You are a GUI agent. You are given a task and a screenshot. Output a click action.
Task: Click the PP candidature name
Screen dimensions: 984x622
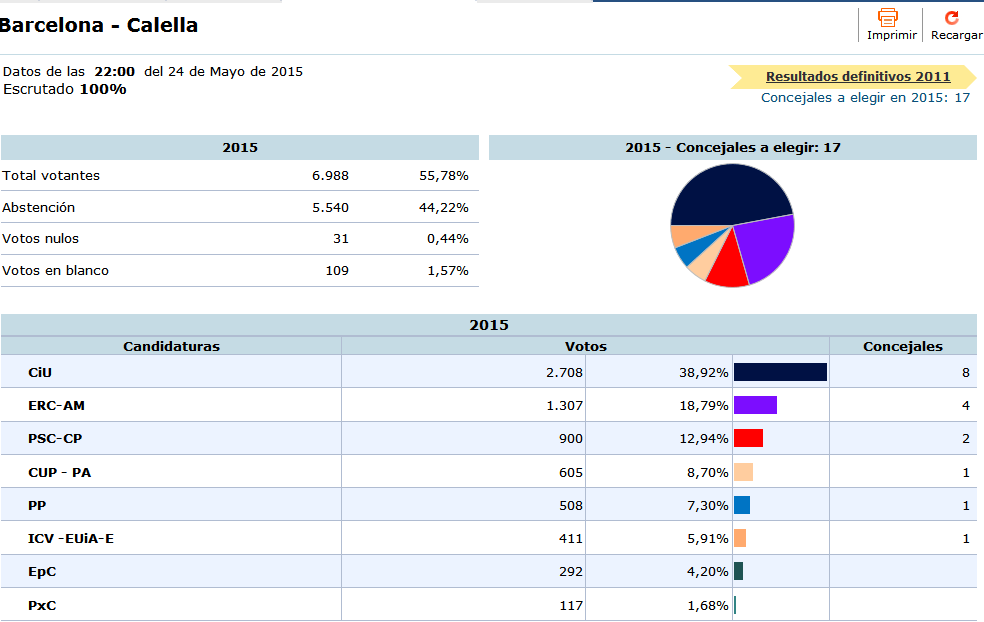point(37,506)
